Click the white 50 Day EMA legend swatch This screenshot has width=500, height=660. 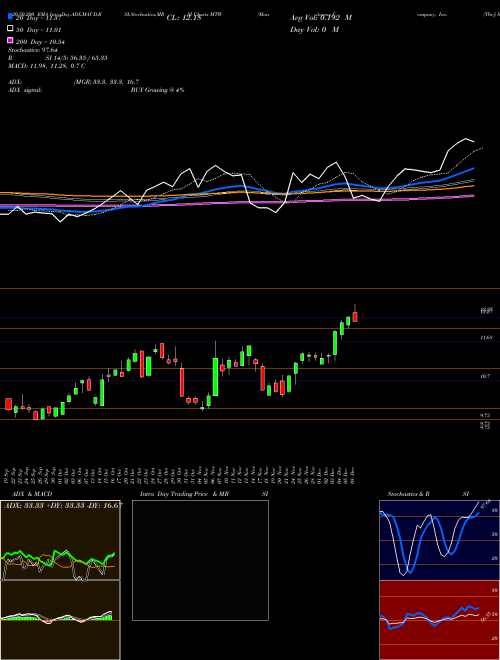coord(11,29)
